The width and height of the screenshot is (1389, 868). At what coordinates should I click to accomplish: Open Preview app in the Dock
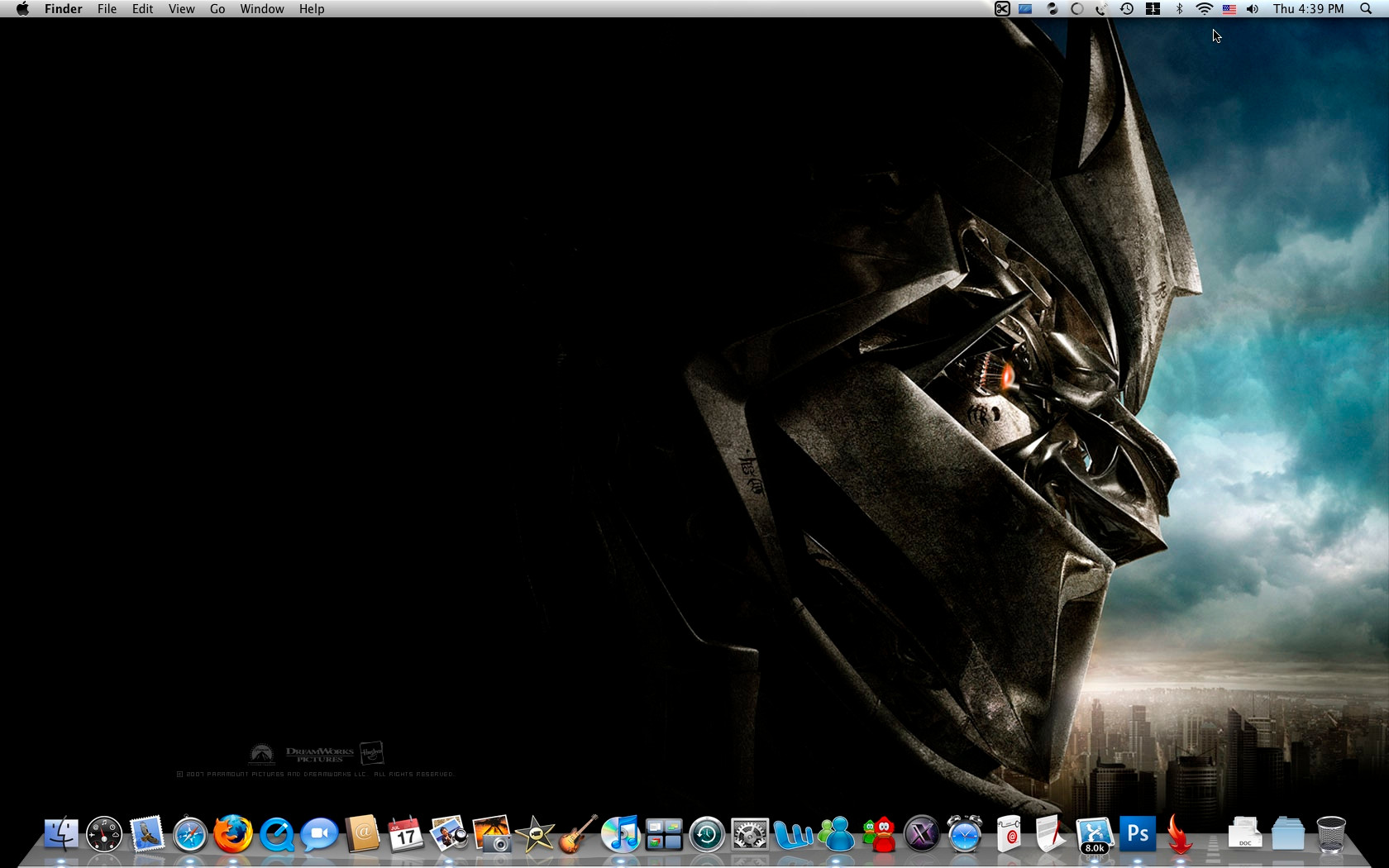(449, 834)
